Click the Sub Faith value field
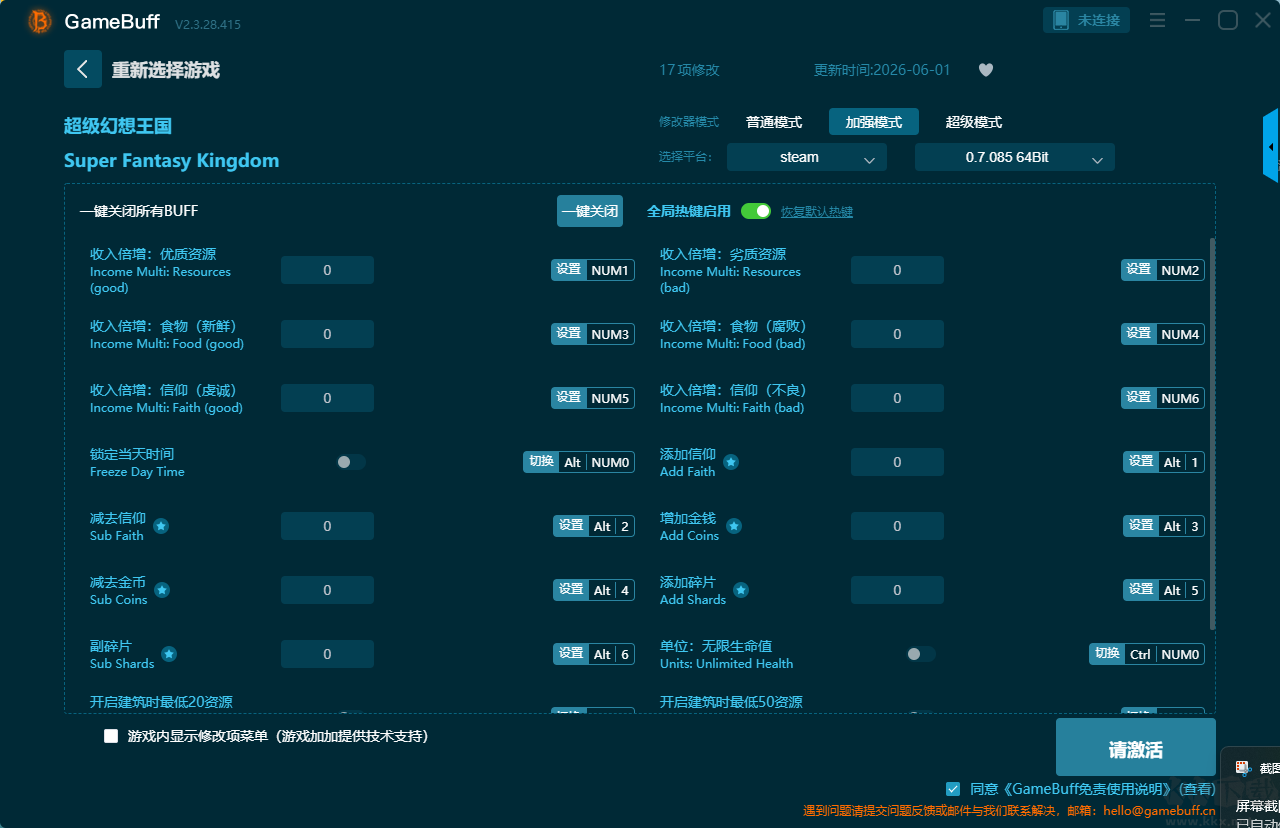 pyautogui.click(x=327, y=526)
